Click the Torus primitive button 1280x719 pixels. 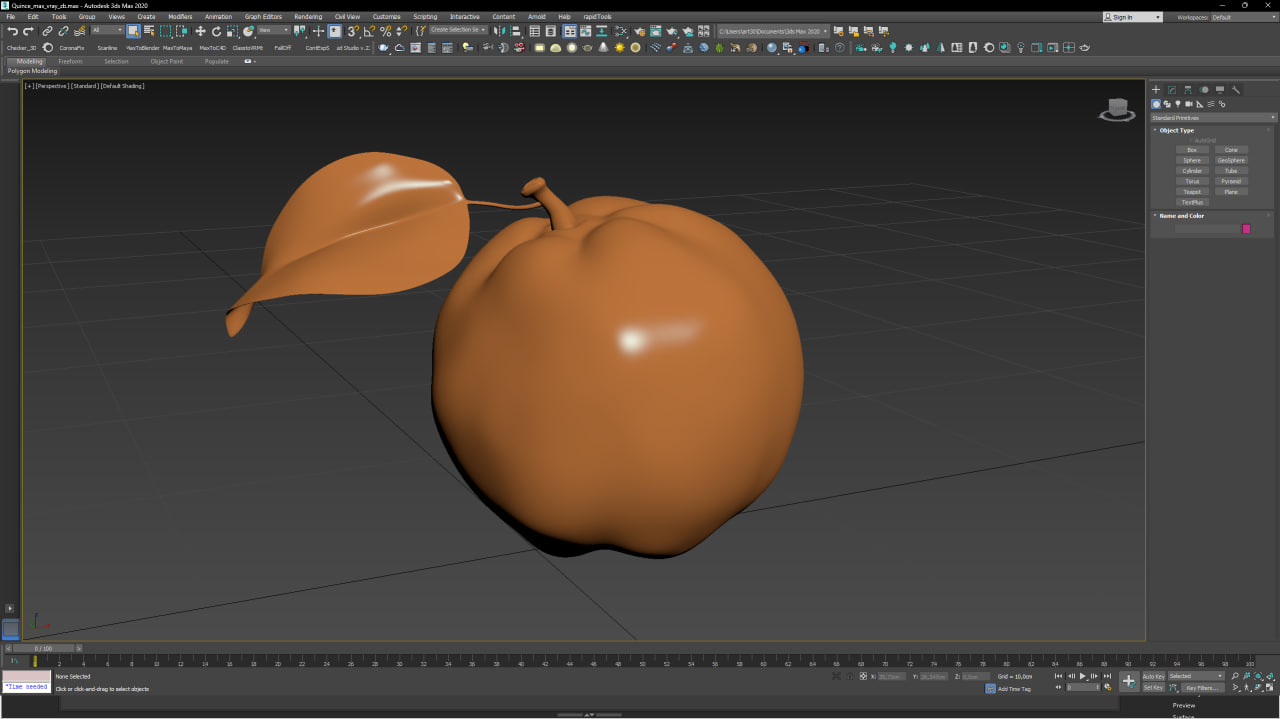point(1192,181)
